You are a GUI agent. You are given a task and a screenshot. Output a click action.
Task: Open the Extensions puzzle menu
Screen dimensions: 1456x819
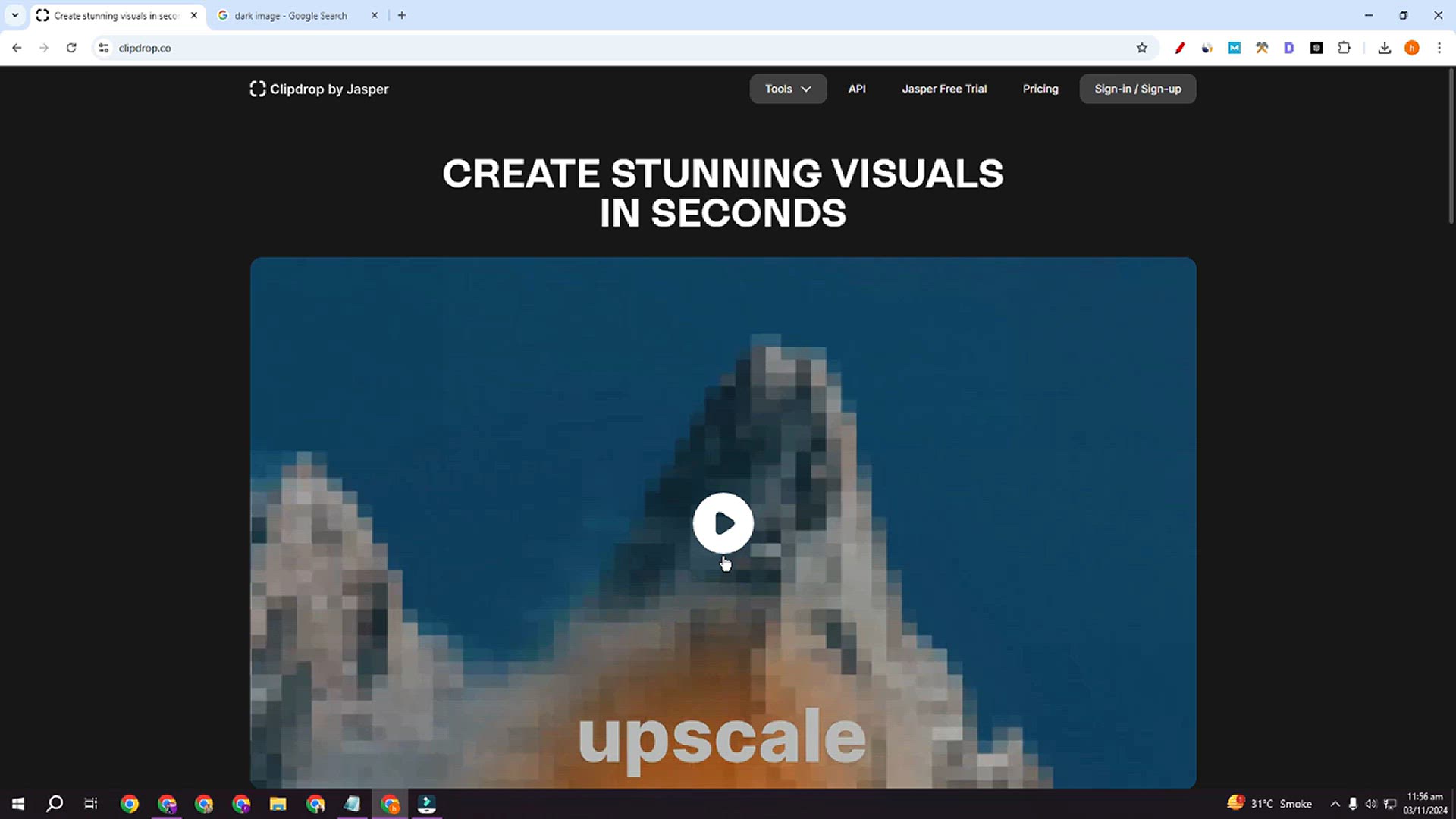1344,48
